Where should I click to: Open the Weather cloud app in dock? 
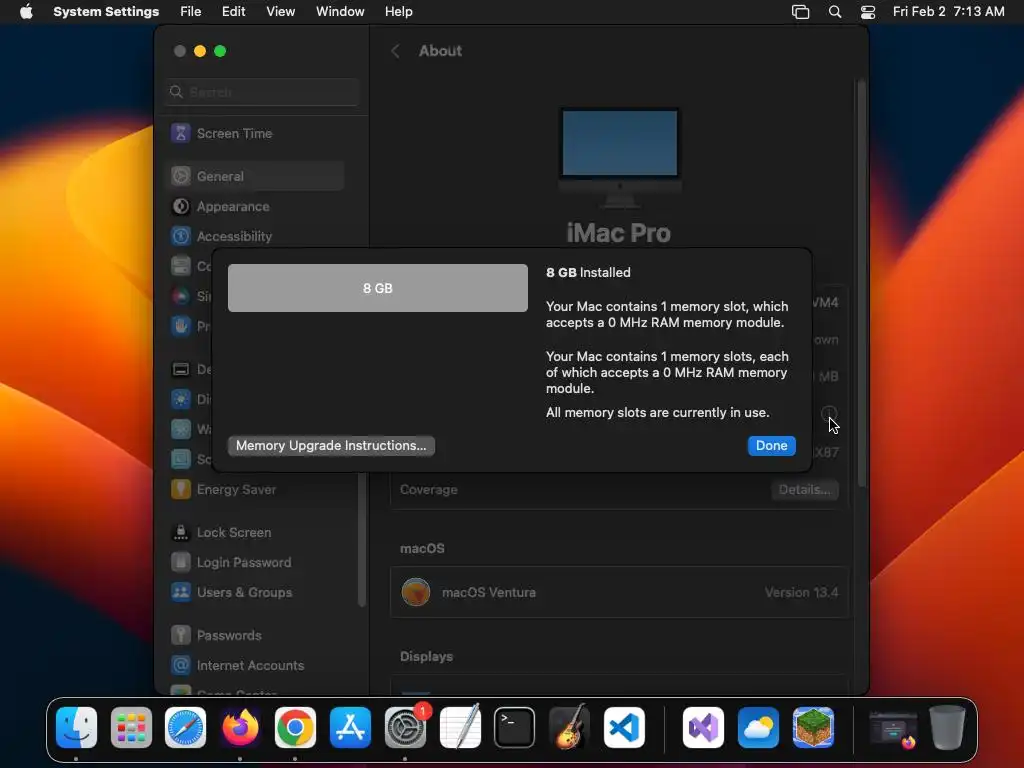tap(758, 728)
